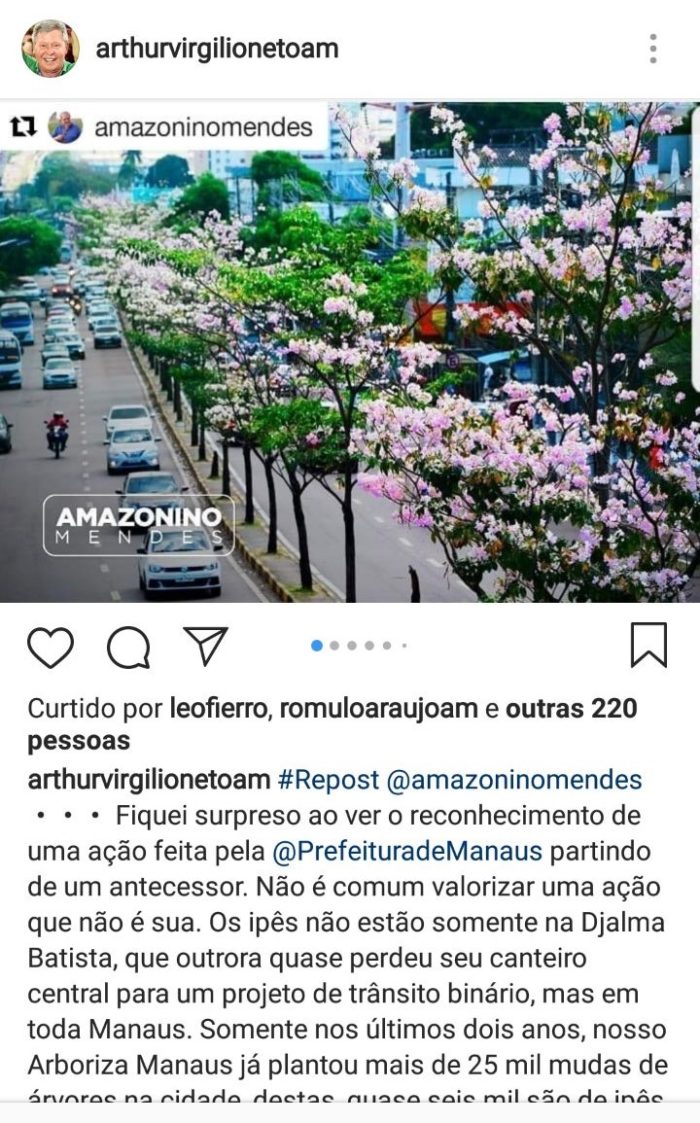Select the first blue carousel dot
700x1123 pixels.
click(317, 645)
